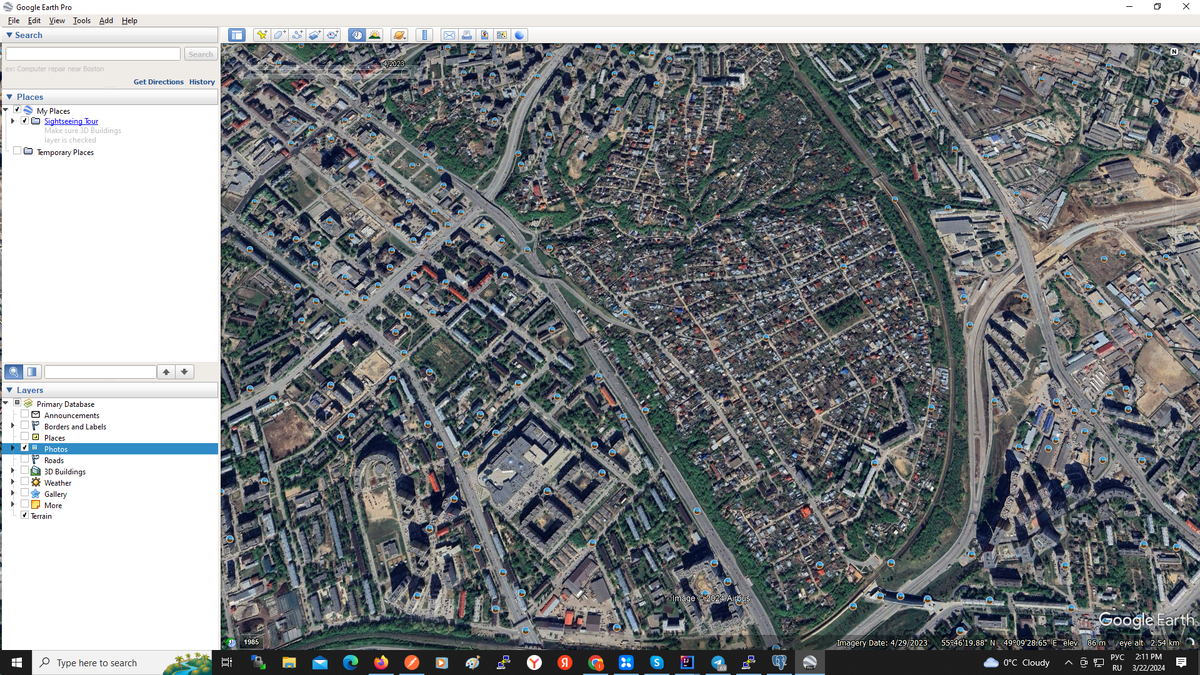This screenshot has width=1200, height=675.
Task: Enable the Places layer checkbox
Action: pyautogui.click(x=25, y=437)
